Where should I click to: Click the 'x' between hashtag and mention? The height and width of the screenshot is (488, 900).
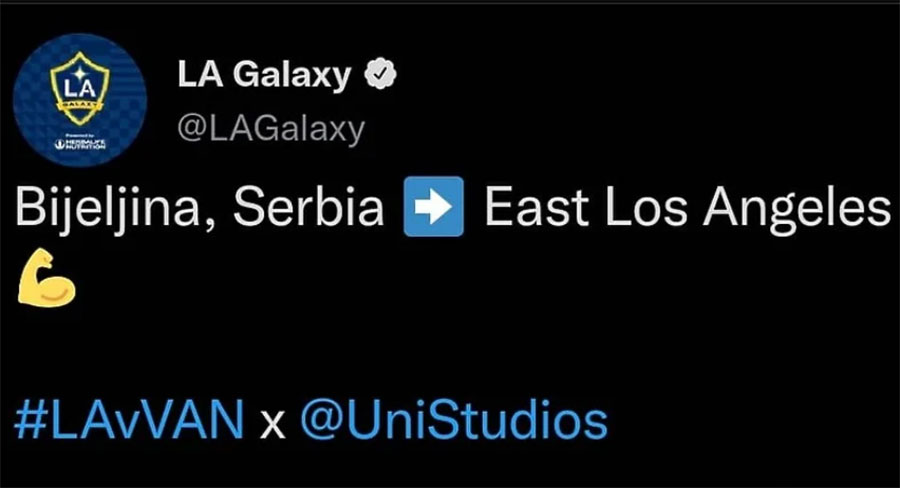pyautogui.click(x=273, y=427)
